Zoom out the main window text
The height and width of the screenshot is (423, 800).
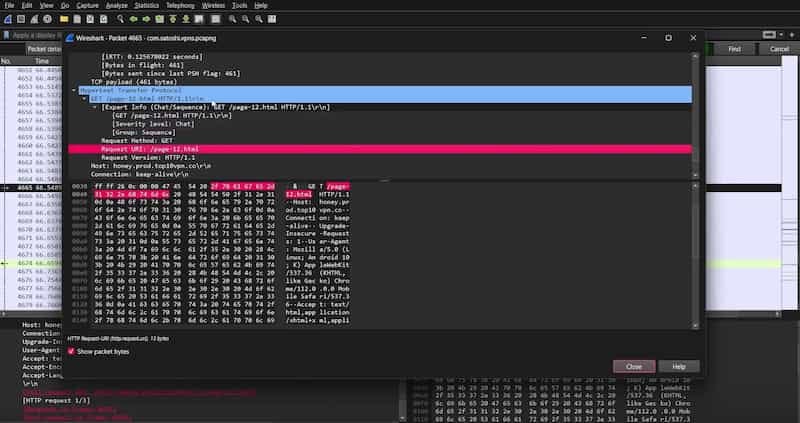tap(246, 19)
